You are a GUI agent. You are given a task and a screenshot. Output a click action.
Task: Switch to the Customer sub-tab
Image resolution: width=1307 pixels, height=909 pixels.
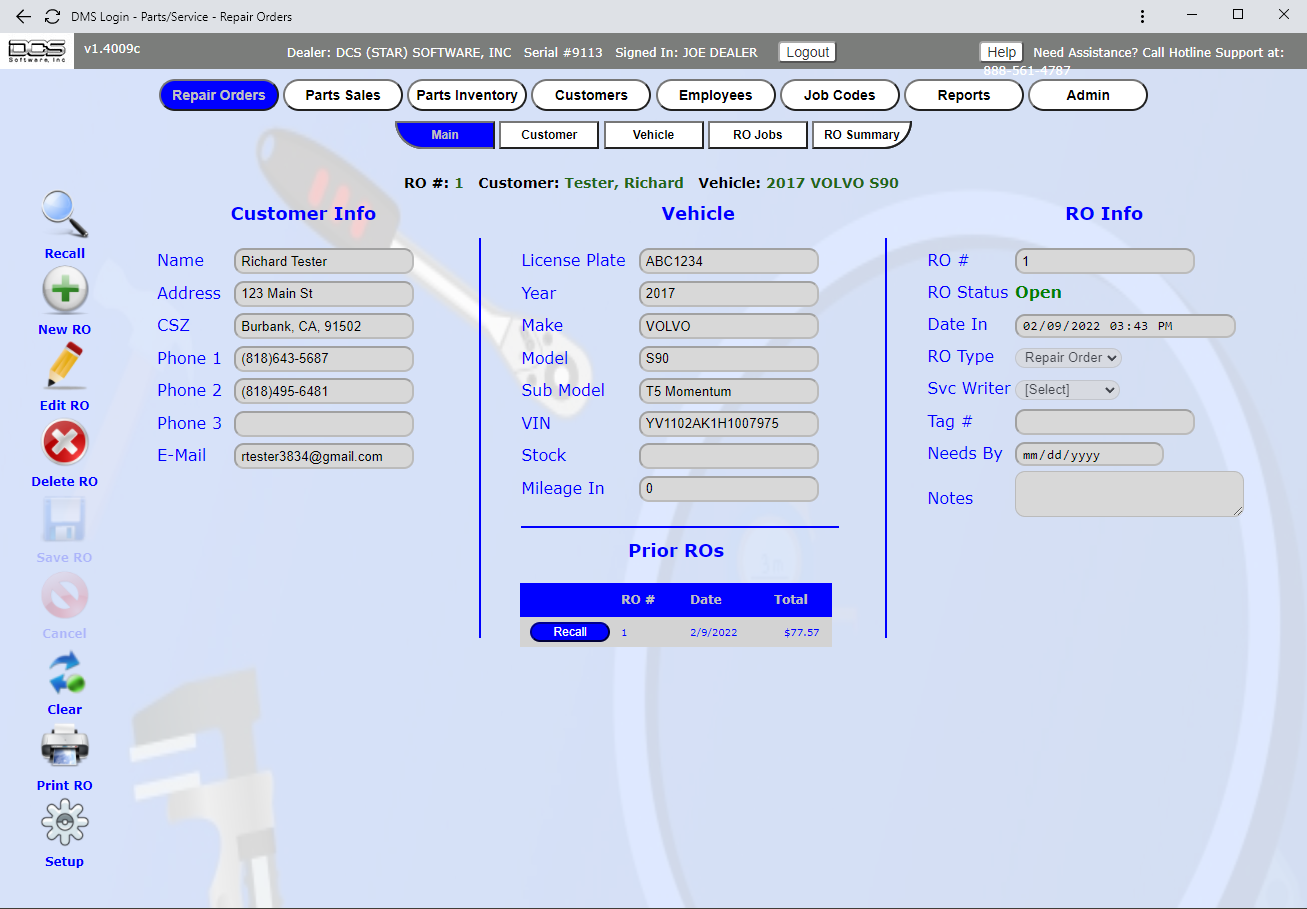[549, 135]
